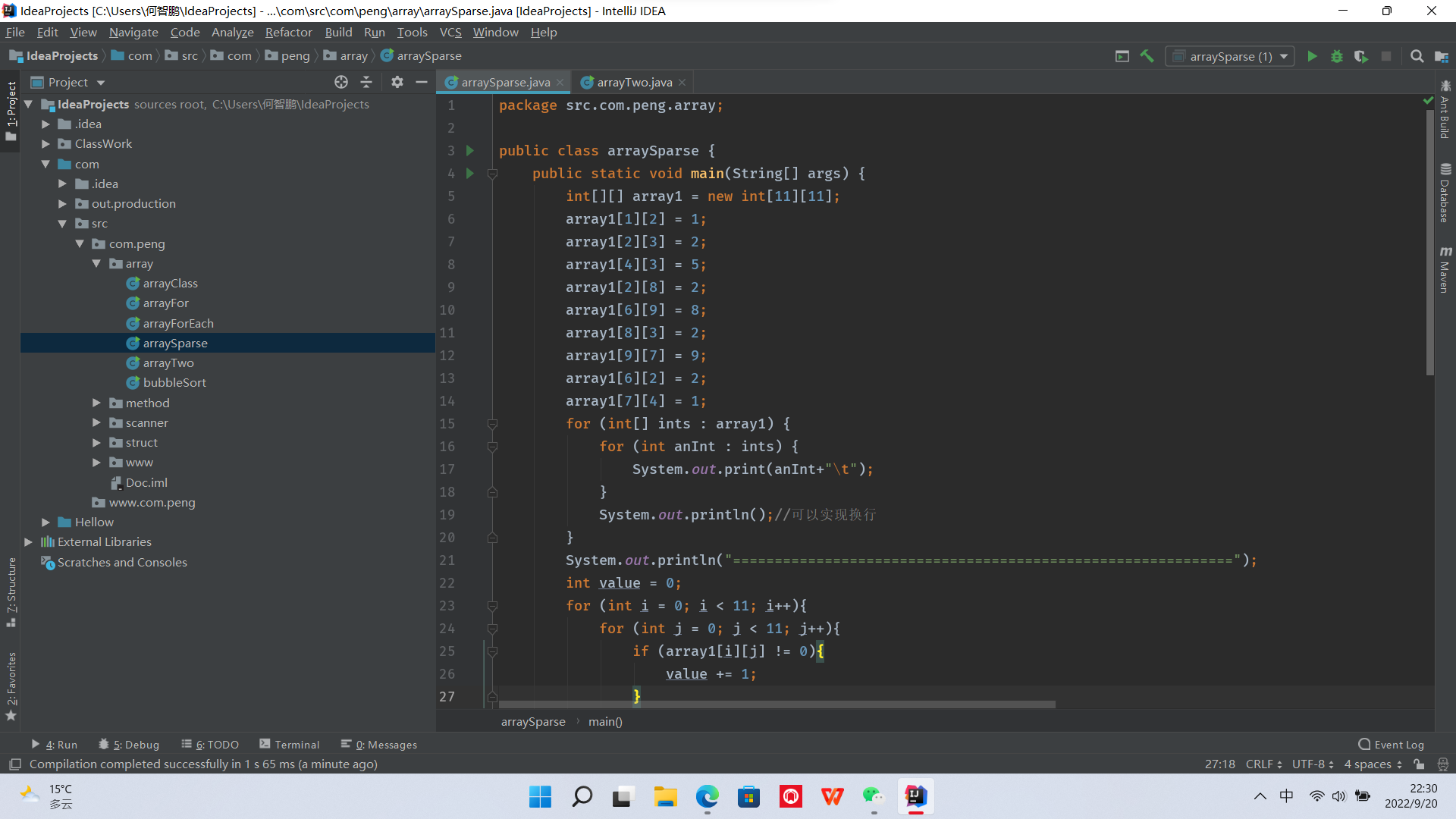Screen dimensions: 1456x819
Task: Click the editor horizontal scrollbar
Action: (x=777, y=704)
